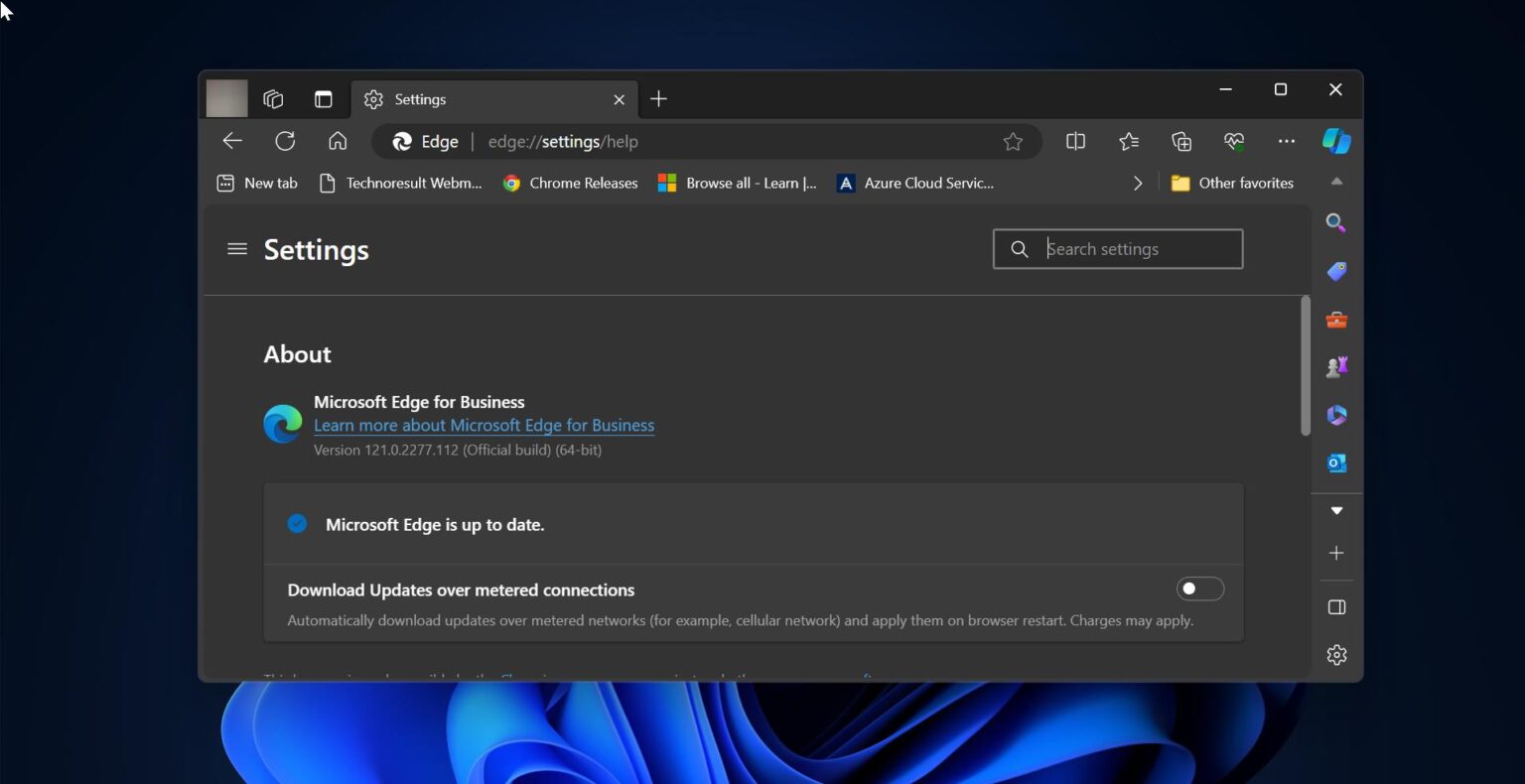
Task: Collapse the sidebar using the chevron
Action: pos(1336,510)
